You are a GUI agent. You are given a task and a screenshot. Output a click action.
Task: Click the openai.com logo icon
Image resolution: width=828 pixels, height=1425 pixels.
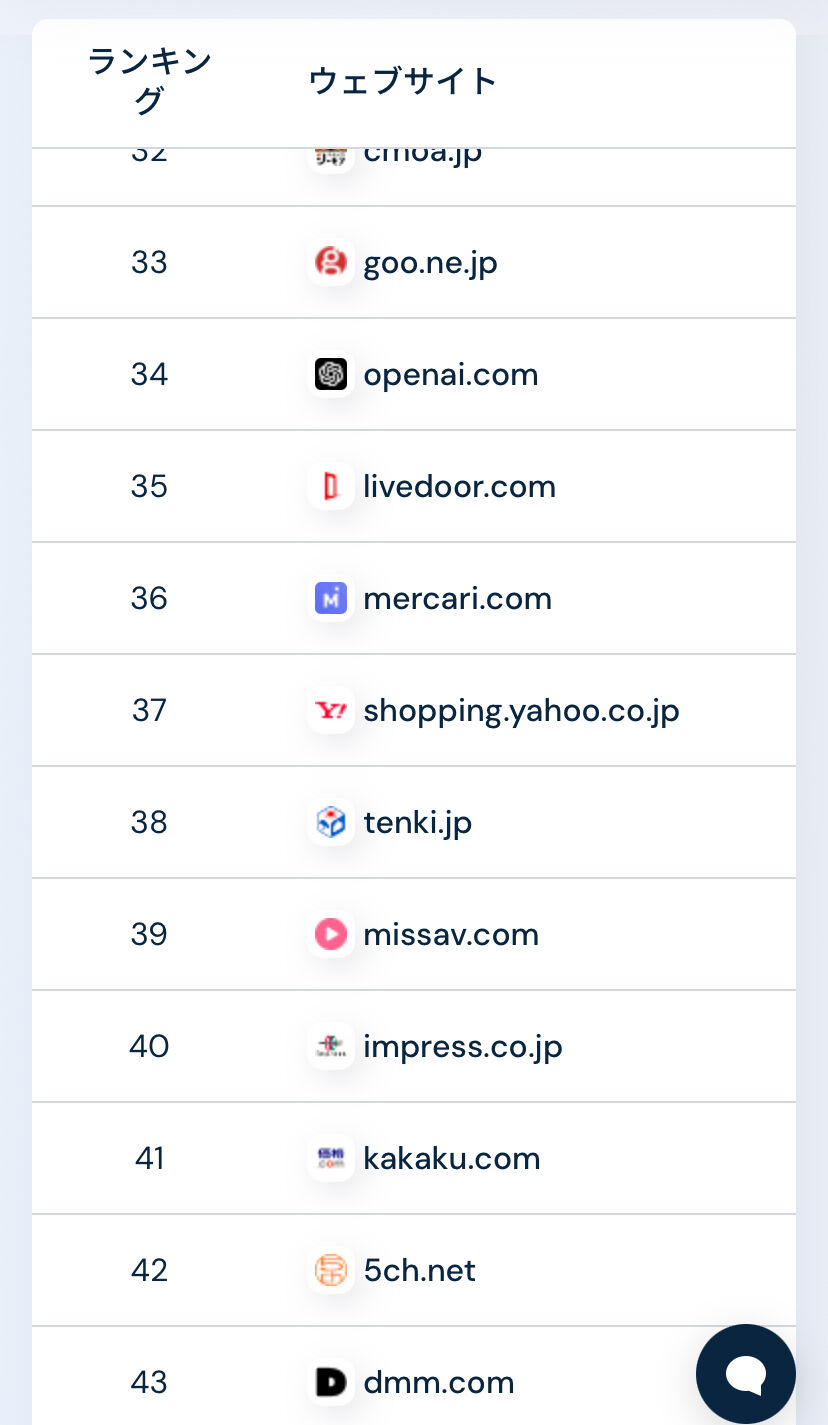[330, 375]
